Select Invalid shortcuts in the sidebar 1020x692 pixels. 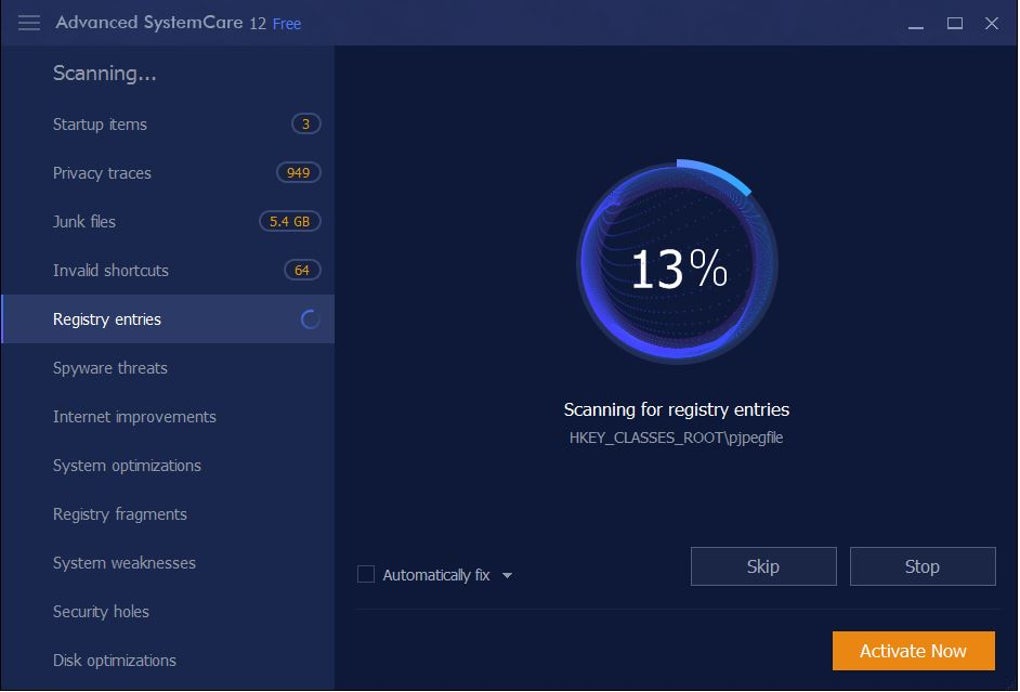click(168, 271)
